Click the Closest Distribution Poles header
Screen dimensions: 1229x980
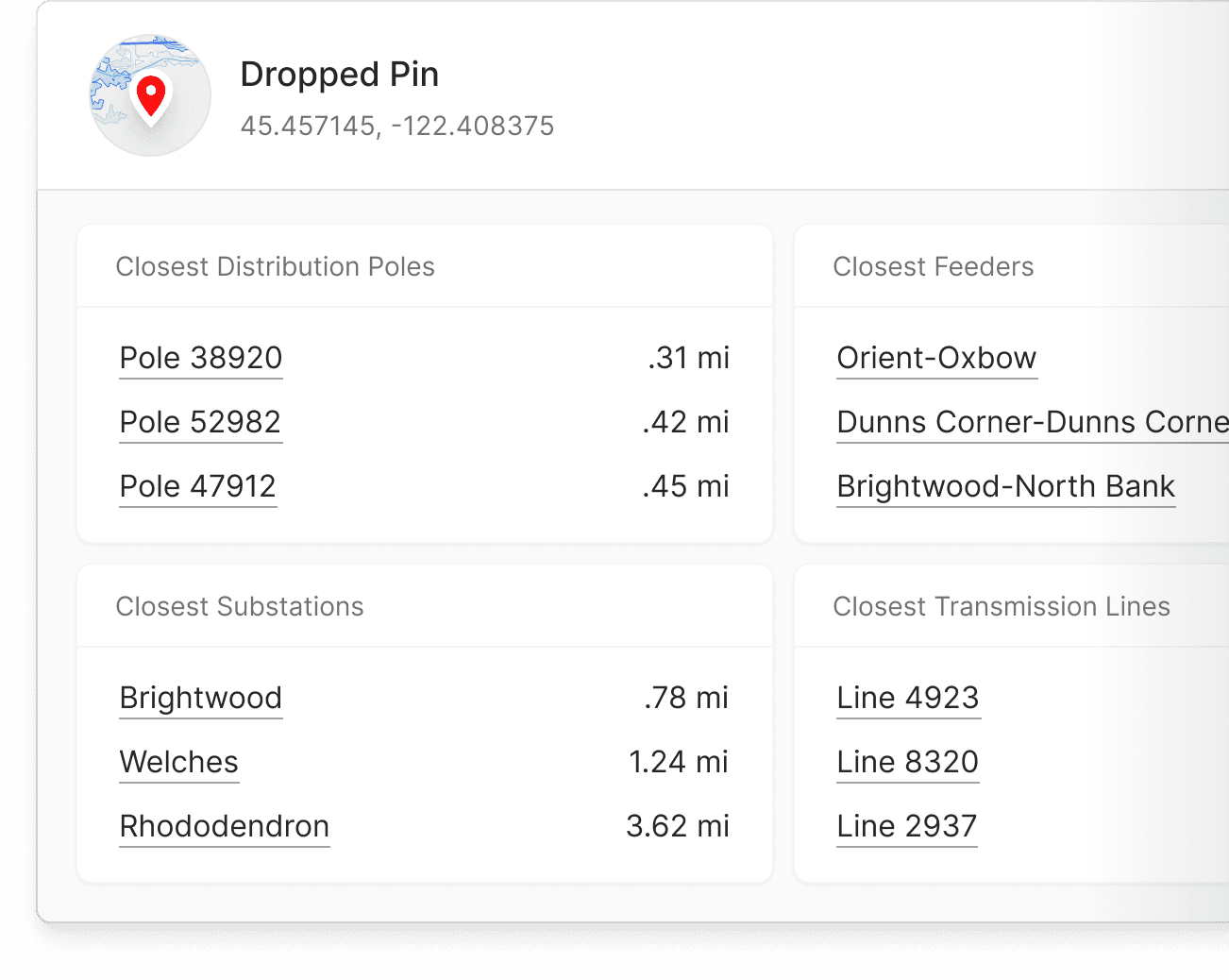[275, 266]
